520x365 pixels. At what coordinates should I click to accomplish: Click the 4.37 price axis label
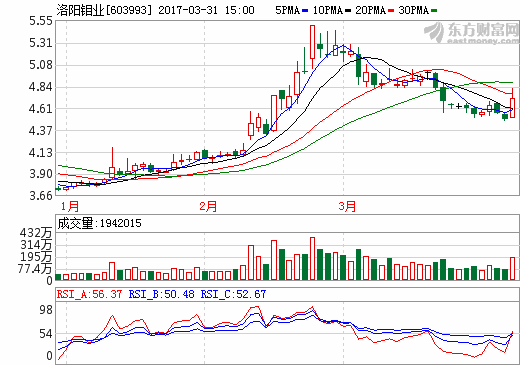point(41,130)
